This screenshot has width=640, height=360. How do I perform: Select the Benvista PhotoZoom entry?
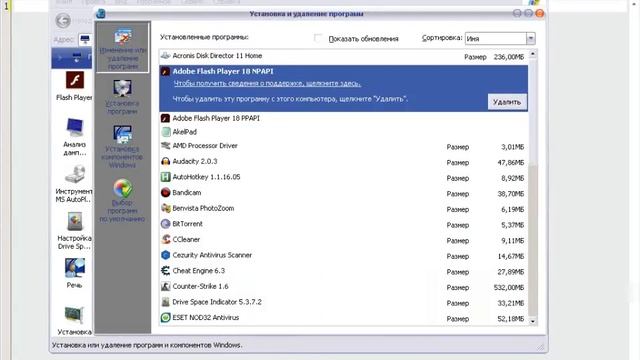point(343,209)
